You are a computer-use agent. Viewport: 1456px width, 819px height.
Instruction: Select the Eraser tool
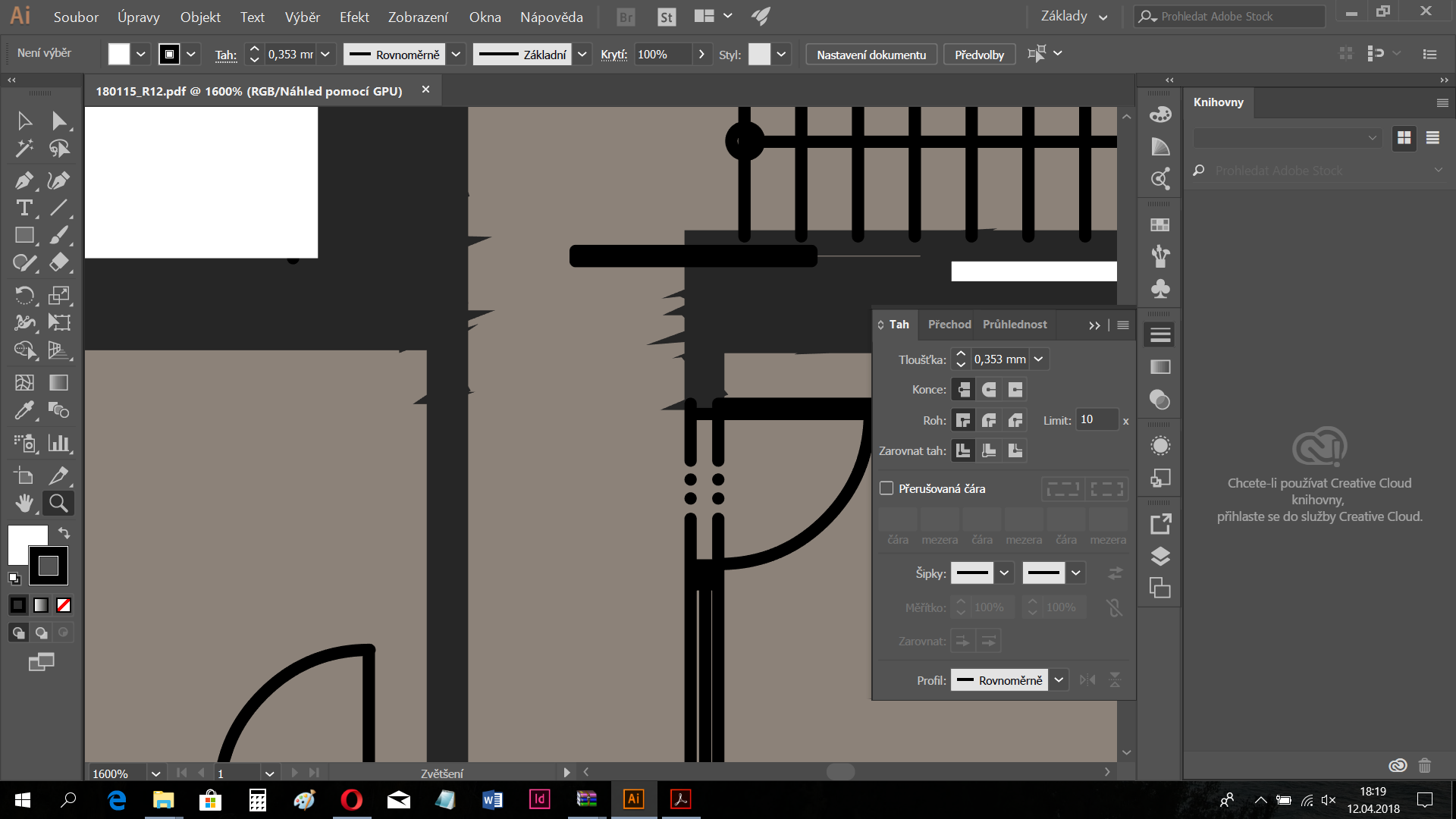pos(59,263)
